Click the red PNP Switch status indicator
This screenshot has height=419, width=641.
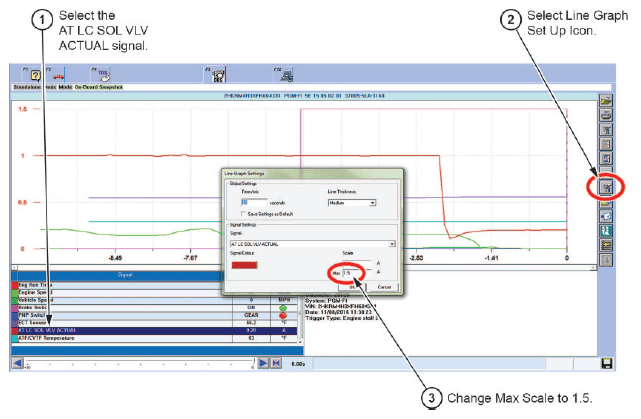[x=282, y=315]
